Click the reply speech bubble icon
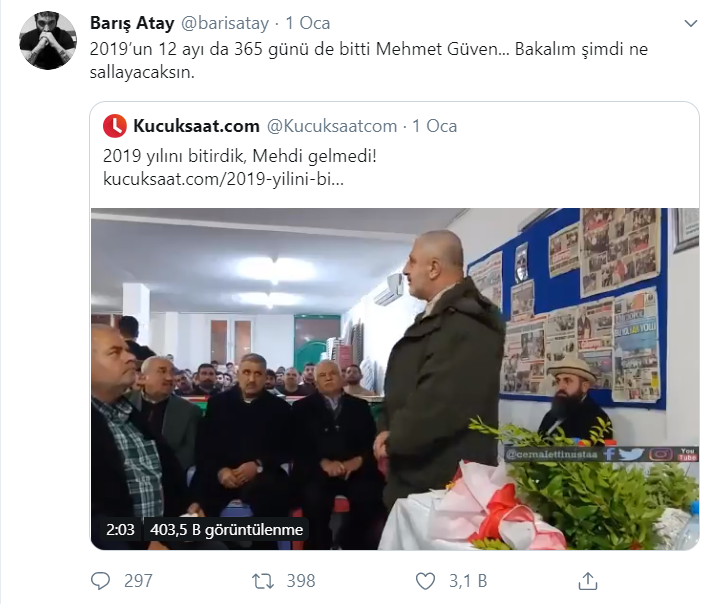The height and width of the screenshot is (604, 719). tap(100, 581)
